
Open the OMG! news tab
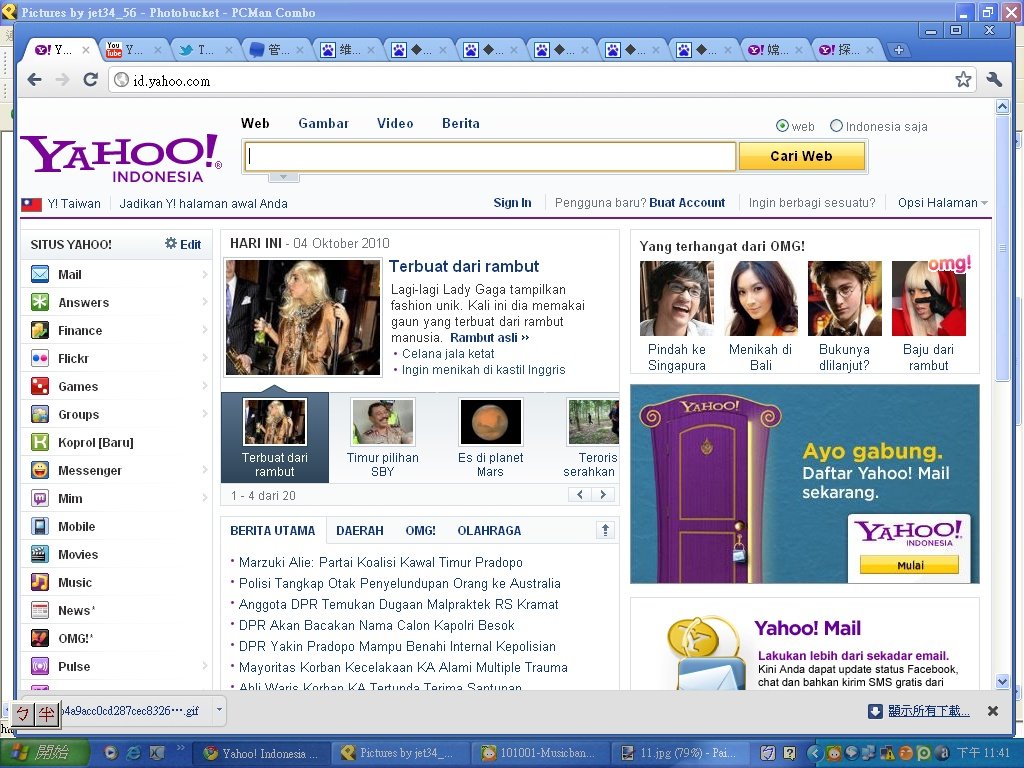[420, 530]
